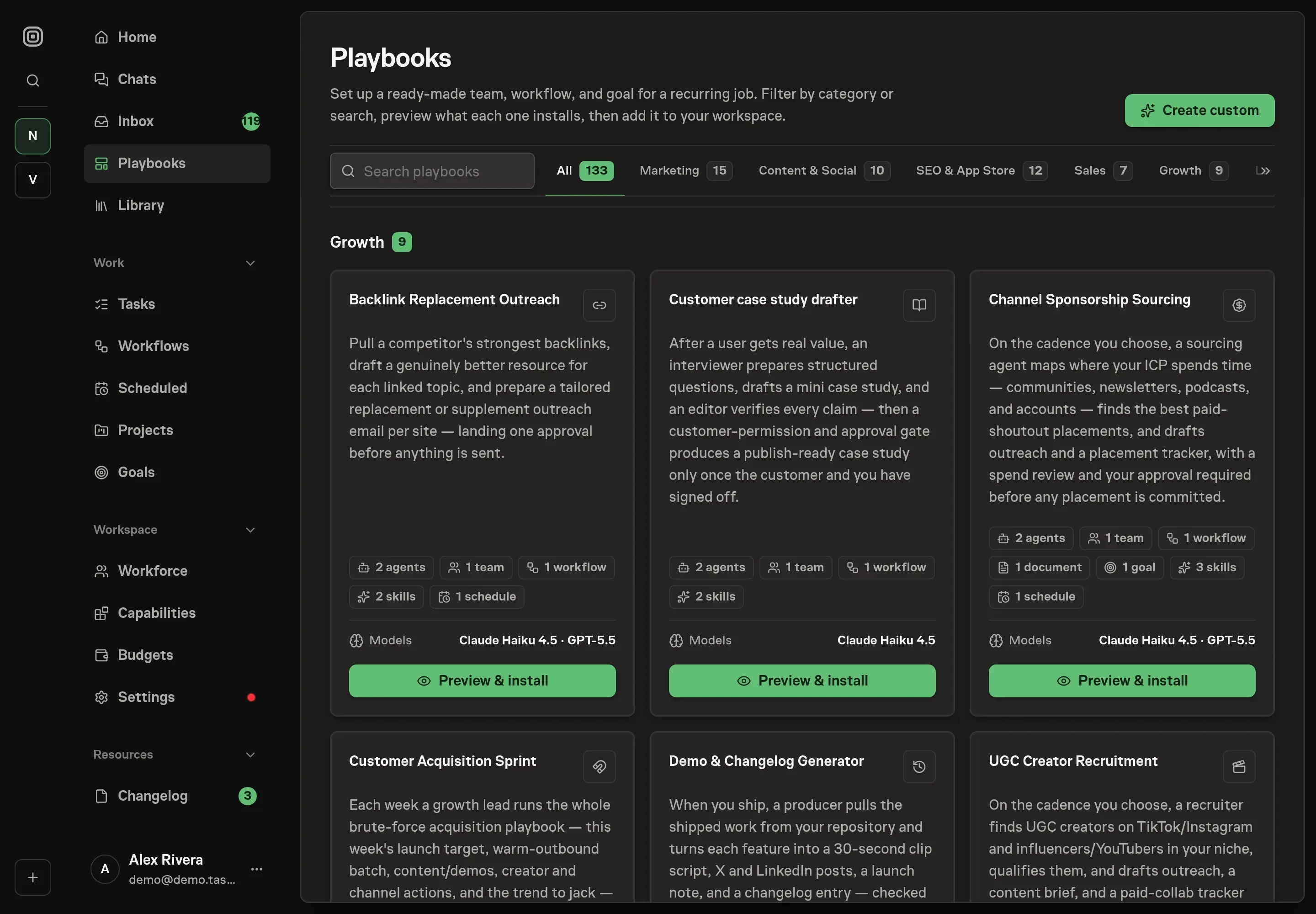
Task: Click the clapperboard icon on UGC Creator Recruitment
Action: (x=1239, y=767)
